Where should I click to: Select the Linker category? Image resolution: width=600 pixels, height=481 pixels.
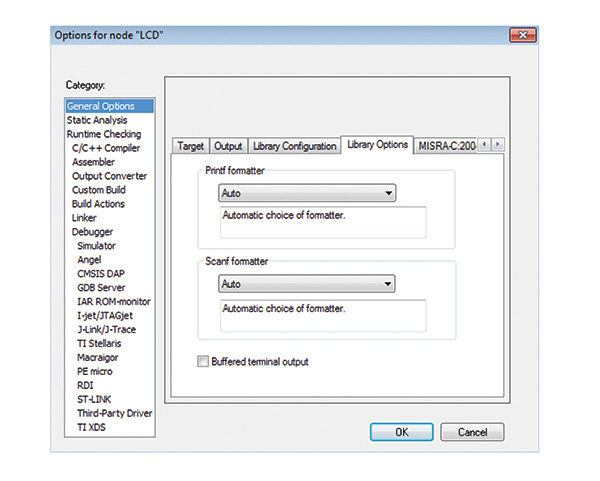84,218
